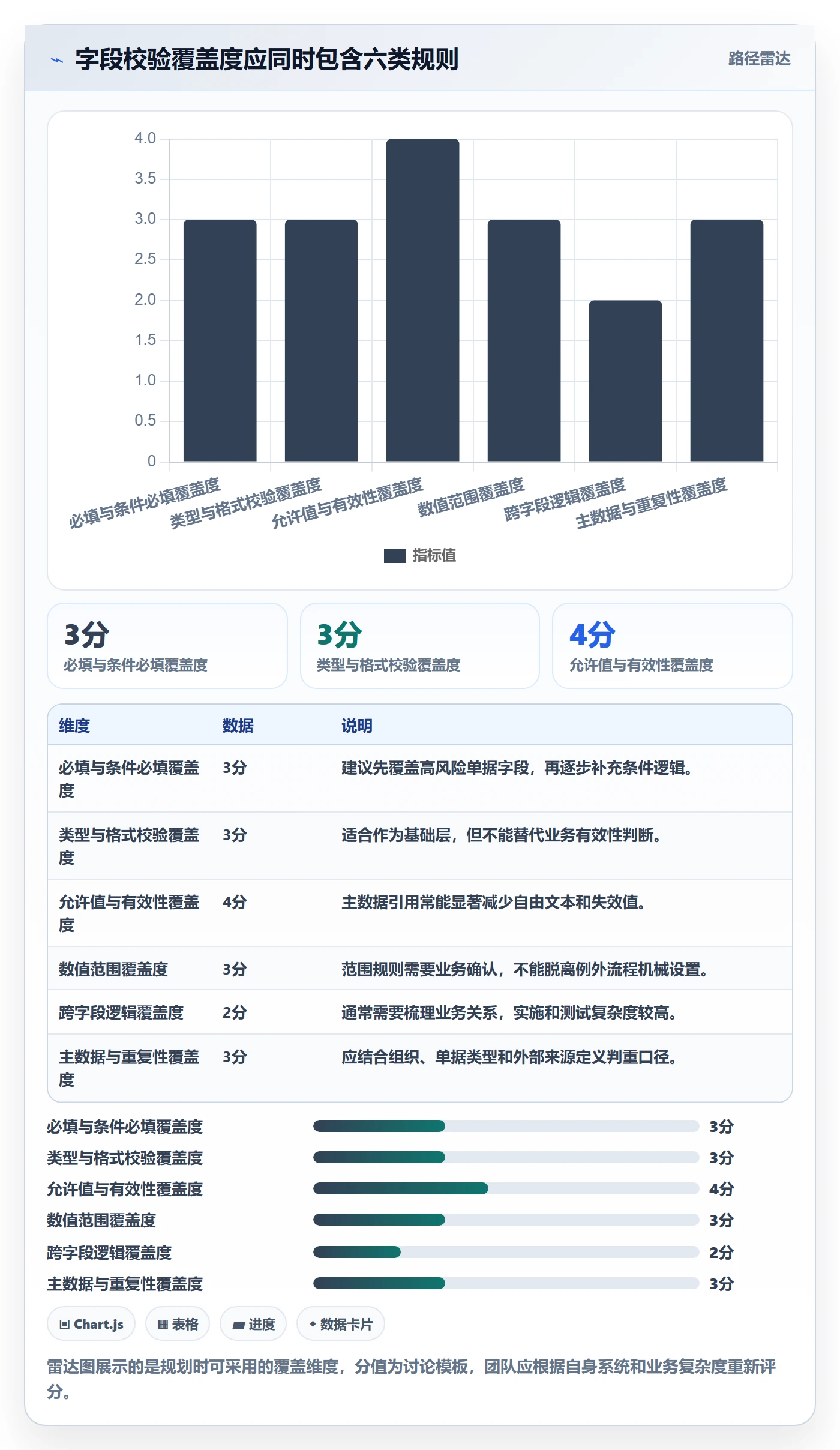840x1450 pixels.
Task: Select the 主数据与重复性覆盖度 table row name
Action: click(x=129, y=1068)
